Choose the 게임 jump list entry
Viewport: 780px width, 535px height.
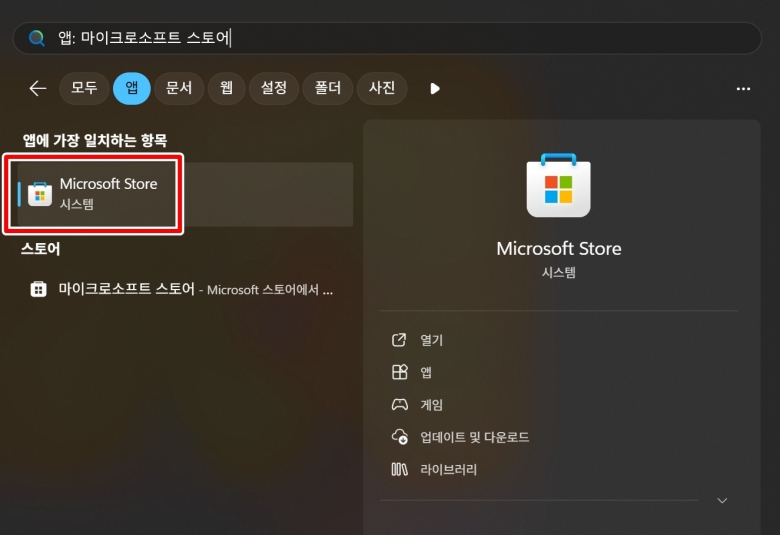point(431,405)
